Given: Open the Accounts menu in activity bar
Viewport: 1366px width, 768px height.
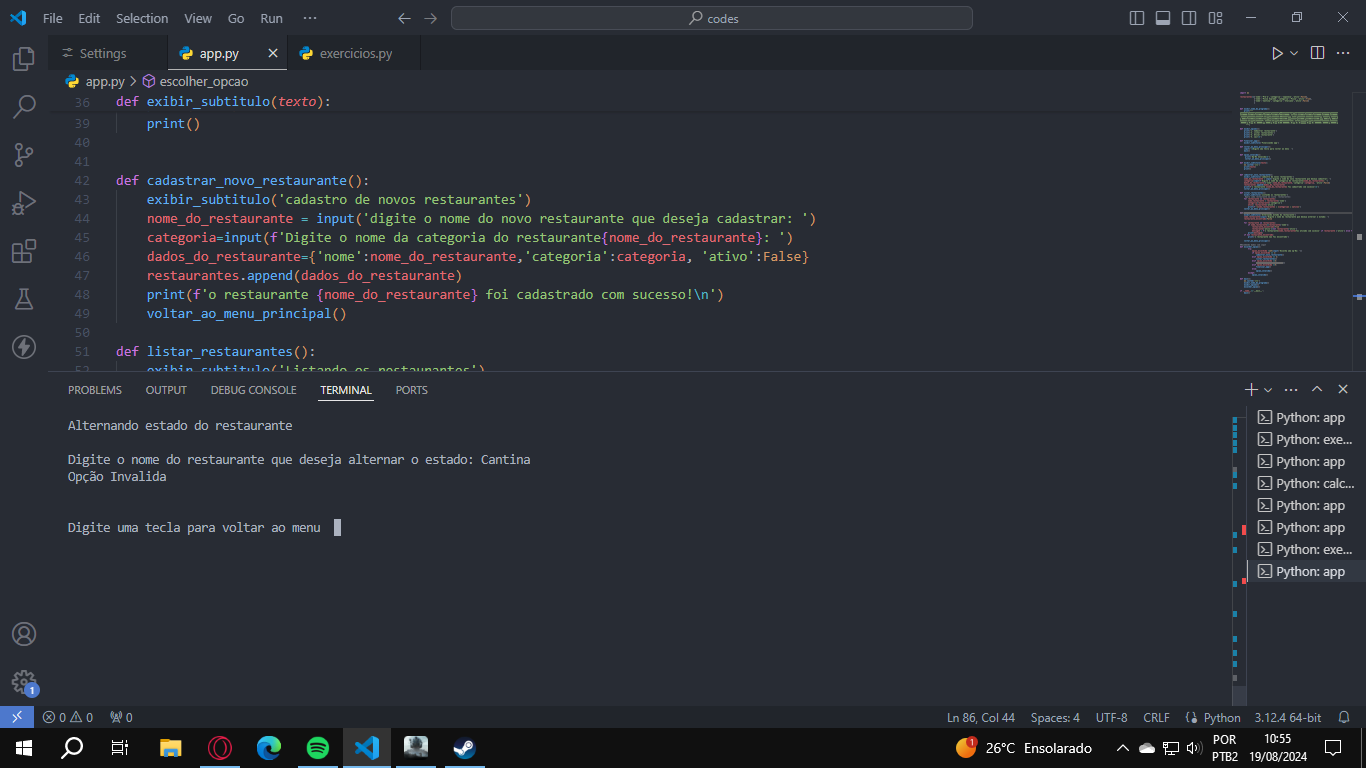Looking at the screenshot, I should pyautogui.click(x=24, y=634).
